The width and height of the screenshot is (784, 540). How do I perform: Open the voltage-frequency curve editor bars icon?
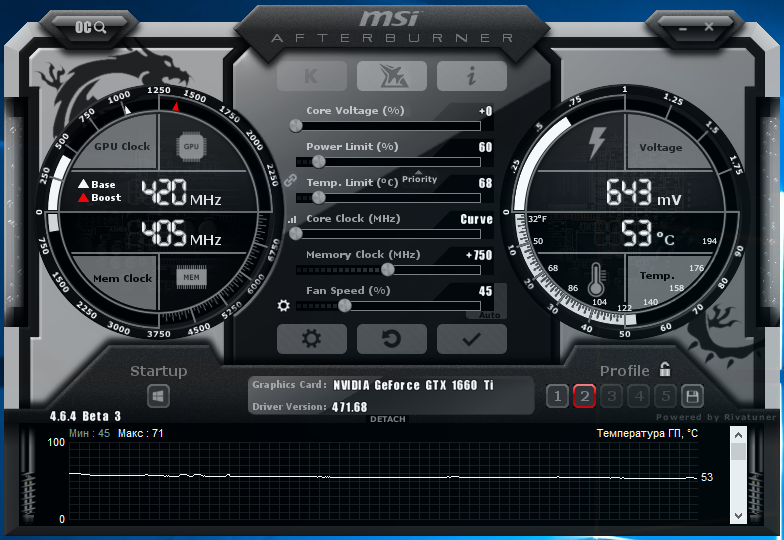pyautogui.click(x=292, y=219)
